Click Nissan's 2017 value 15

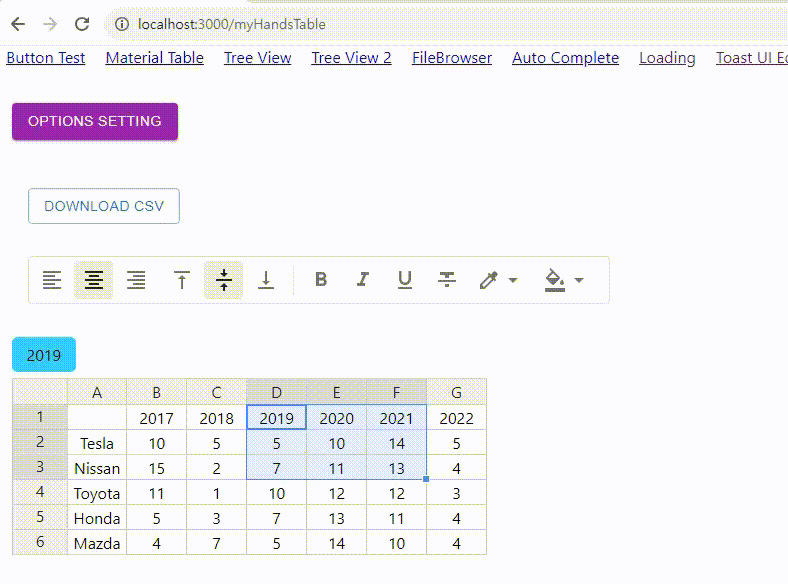157,468
